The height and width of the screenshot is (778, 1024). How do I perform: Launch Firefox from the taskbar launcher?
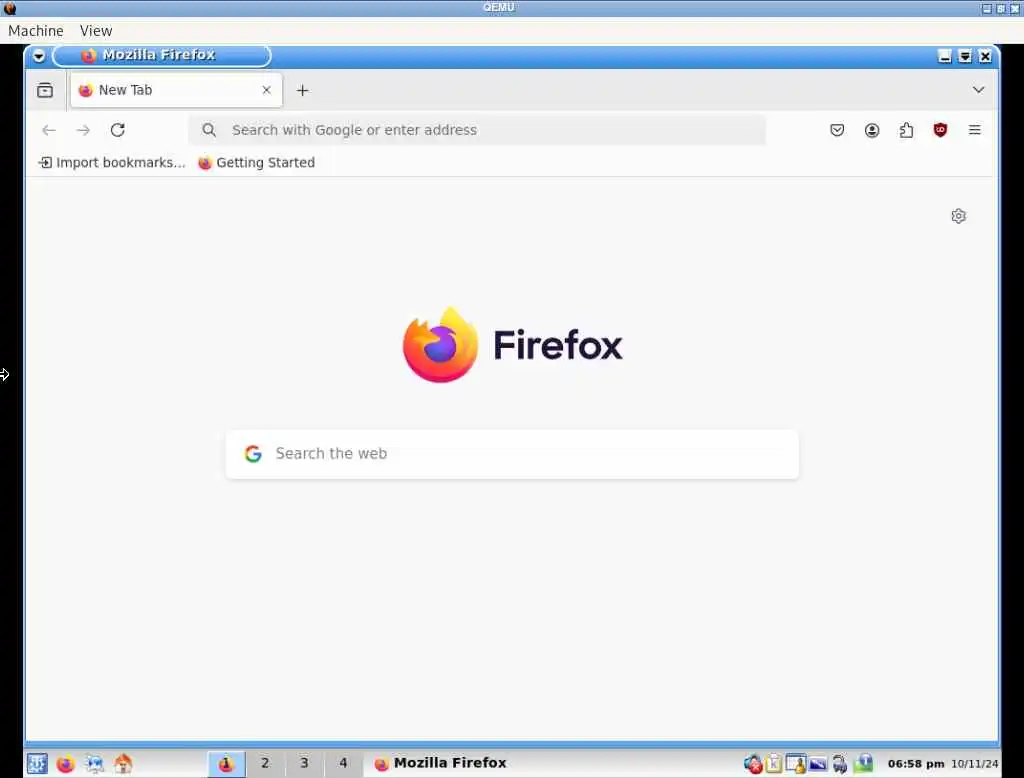tap(65, 763)
